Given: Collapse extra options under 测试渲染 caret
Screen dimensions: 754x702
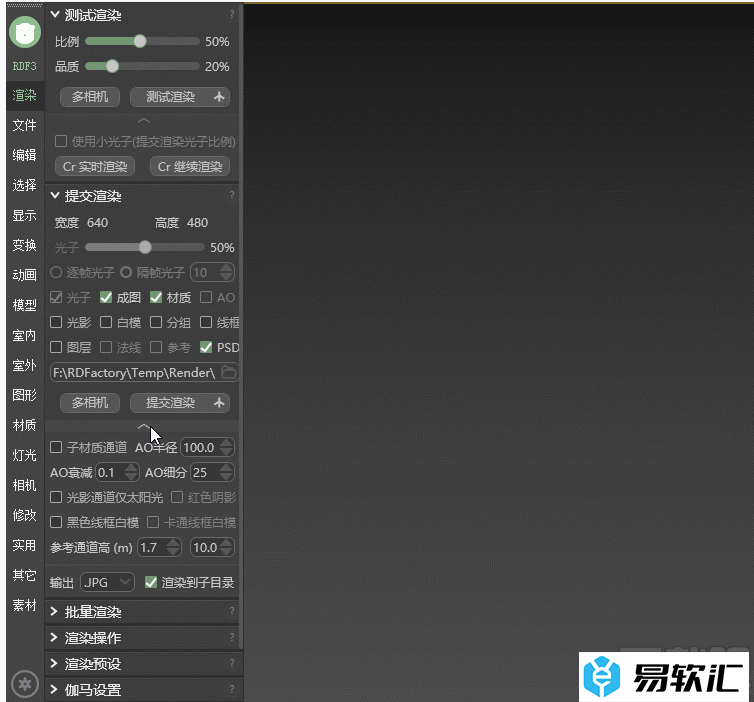Looking at the screenshot, I should coord(144,120).
